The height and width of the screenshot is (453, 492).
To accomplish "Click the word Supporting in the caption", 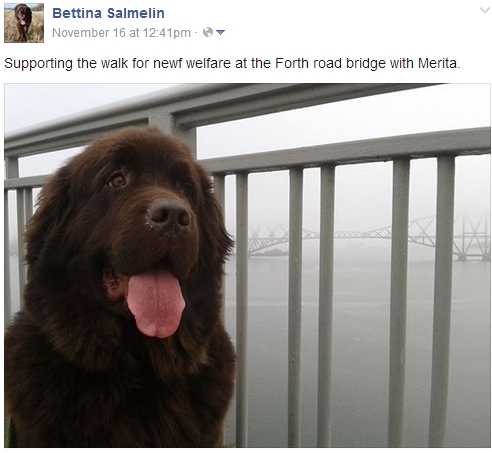I will (x=38, y=64).
